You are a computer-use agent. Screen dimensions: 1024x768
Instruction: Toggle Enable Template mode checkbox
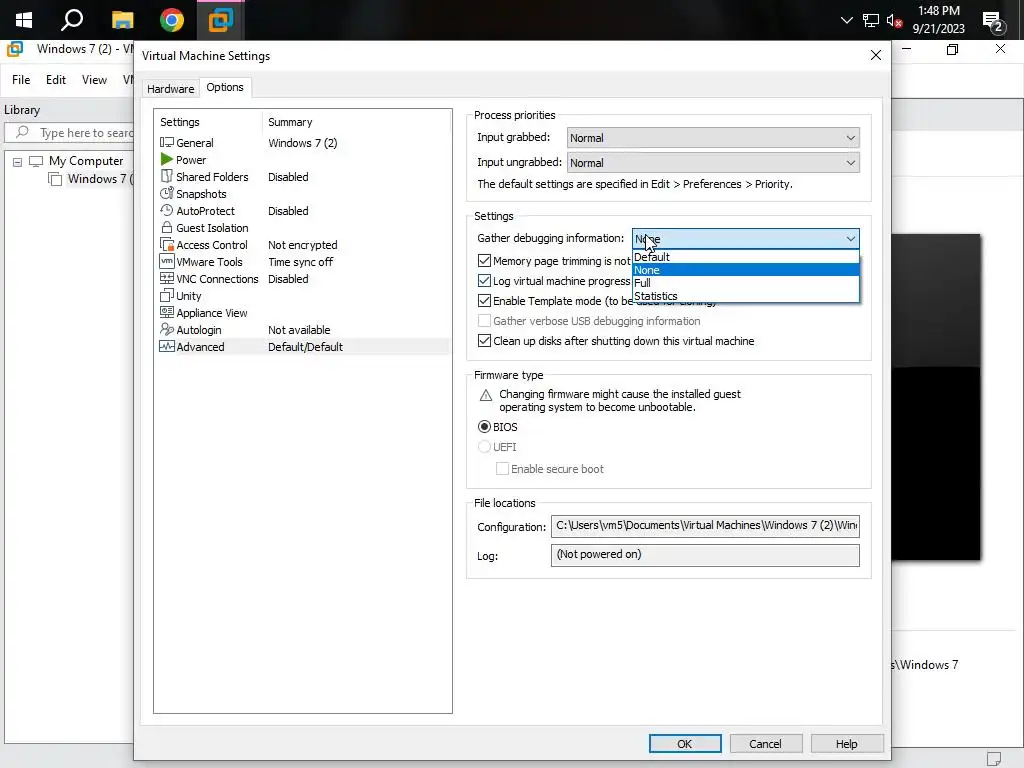(484, 301)
